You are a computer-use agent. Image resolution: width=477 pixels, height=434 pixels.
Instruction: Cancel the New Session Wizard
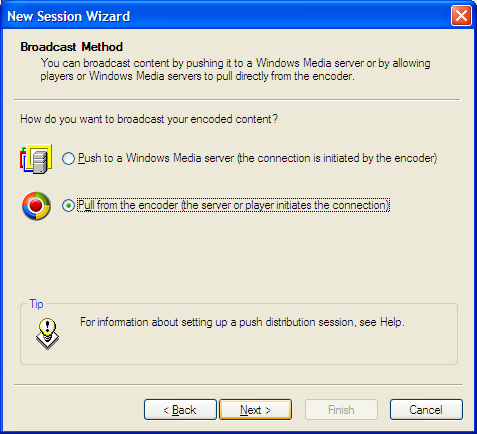(426, 410)
